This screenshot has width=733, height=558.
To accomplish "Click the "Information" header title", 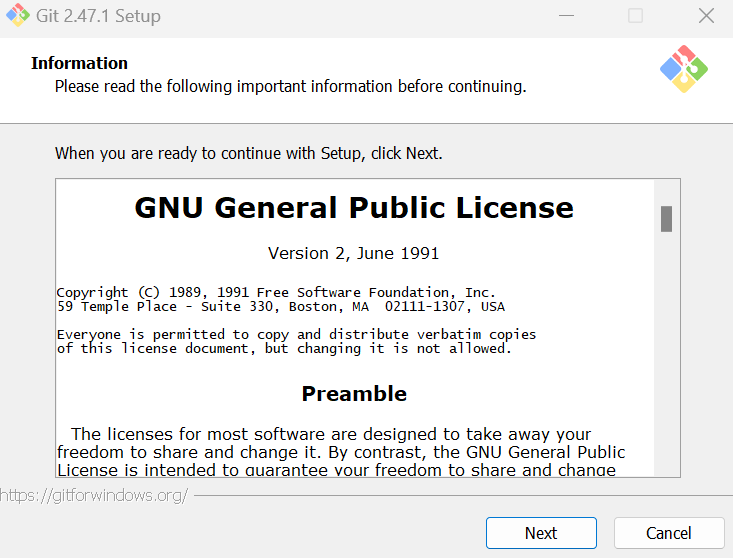I will tap(79, 63).
